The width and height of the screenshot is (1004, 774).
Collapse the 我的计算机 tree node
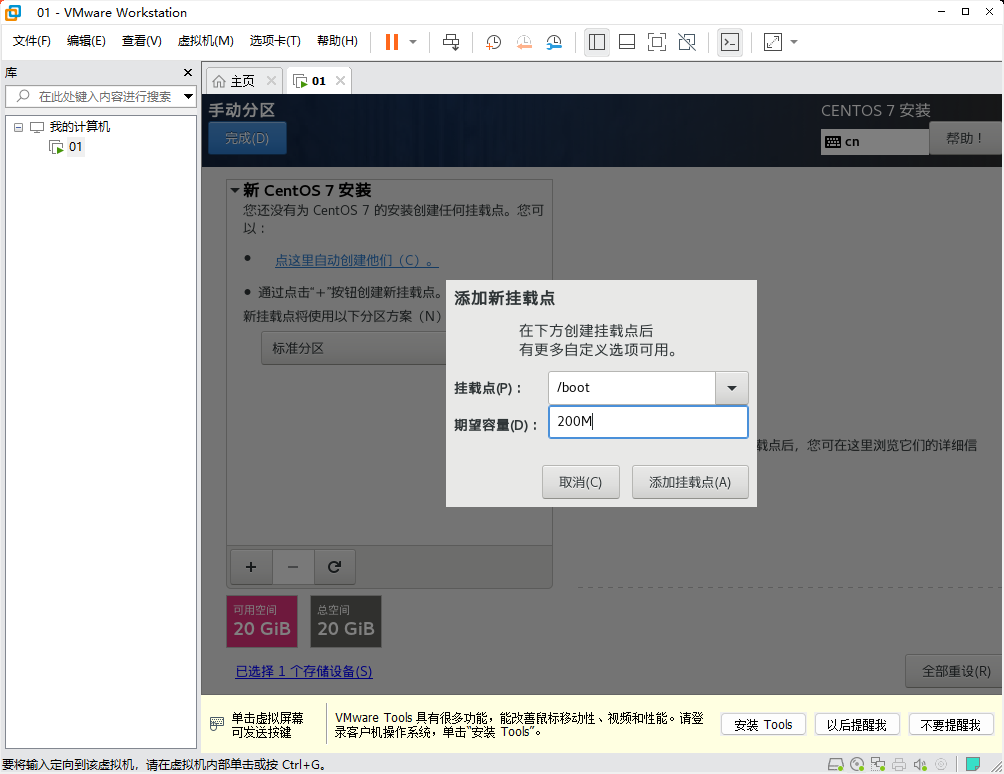[x=19, y=127]
